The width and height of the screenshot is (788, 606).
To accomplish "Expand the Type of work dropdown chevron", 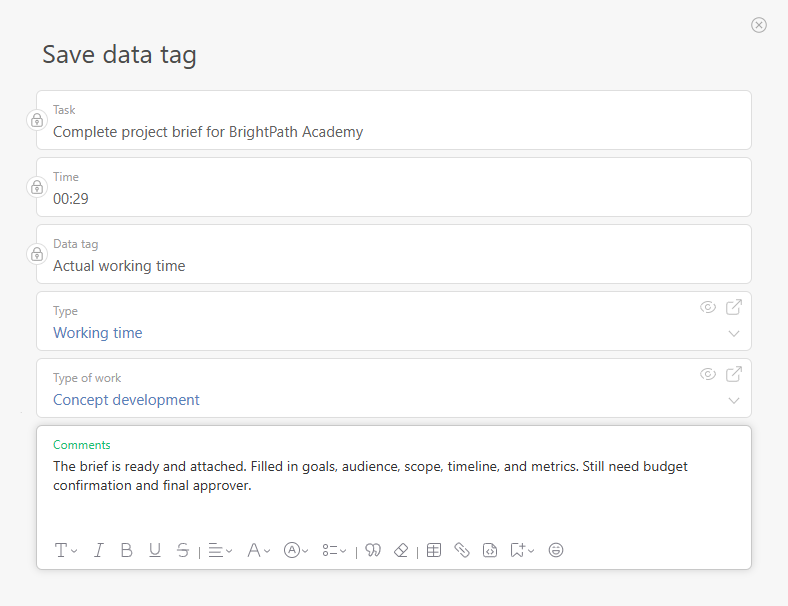I will (x=734, y=401).
